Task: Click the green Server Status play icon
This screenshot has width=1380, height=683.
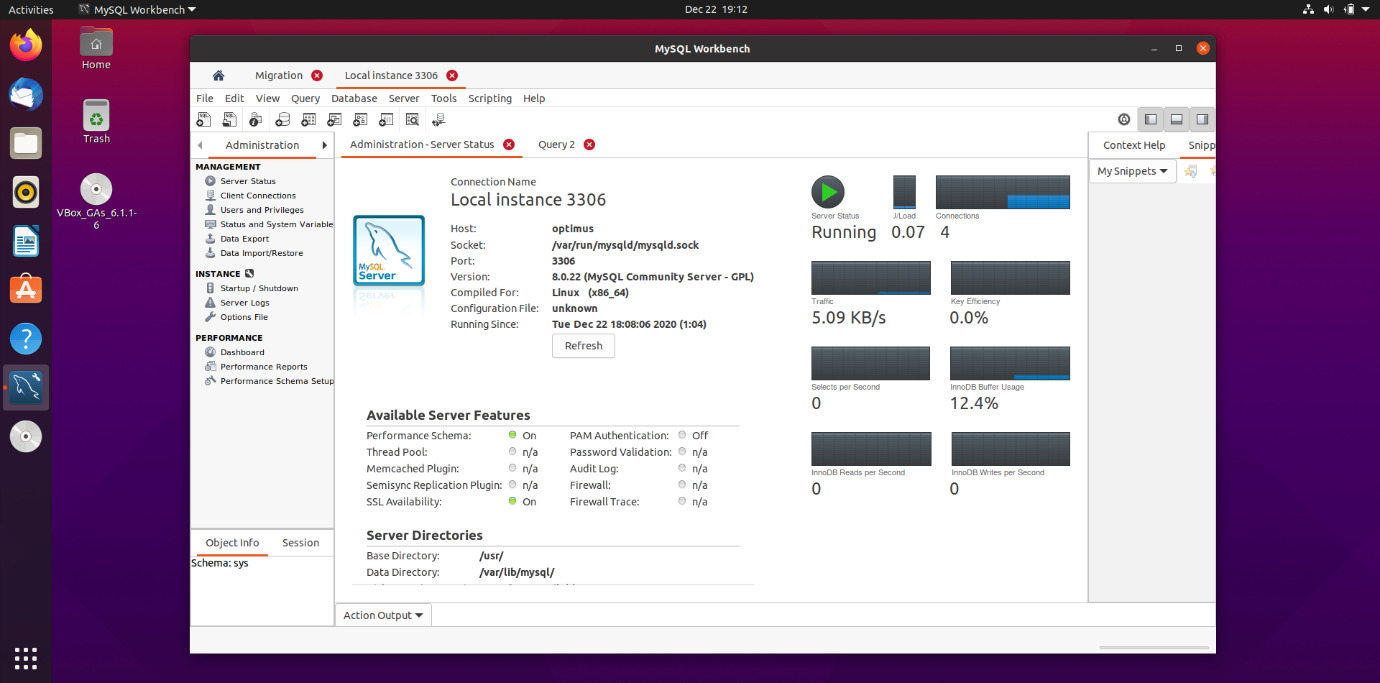Action: (x=827, y=192)
